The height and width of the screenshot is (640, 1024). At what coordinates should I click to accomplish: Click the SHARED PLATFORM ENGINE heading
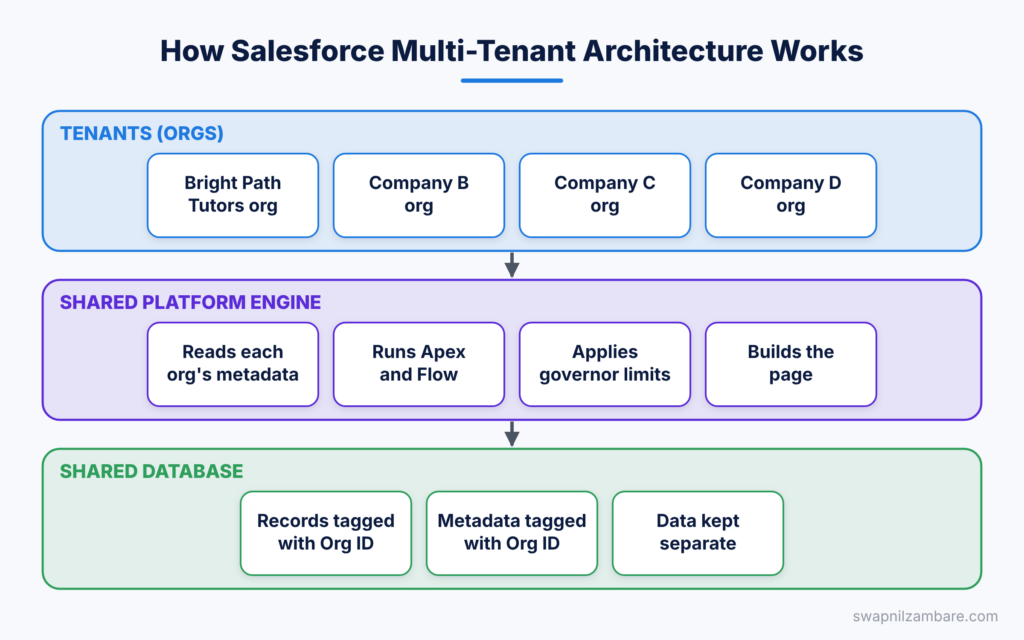(x=190, y=302)
